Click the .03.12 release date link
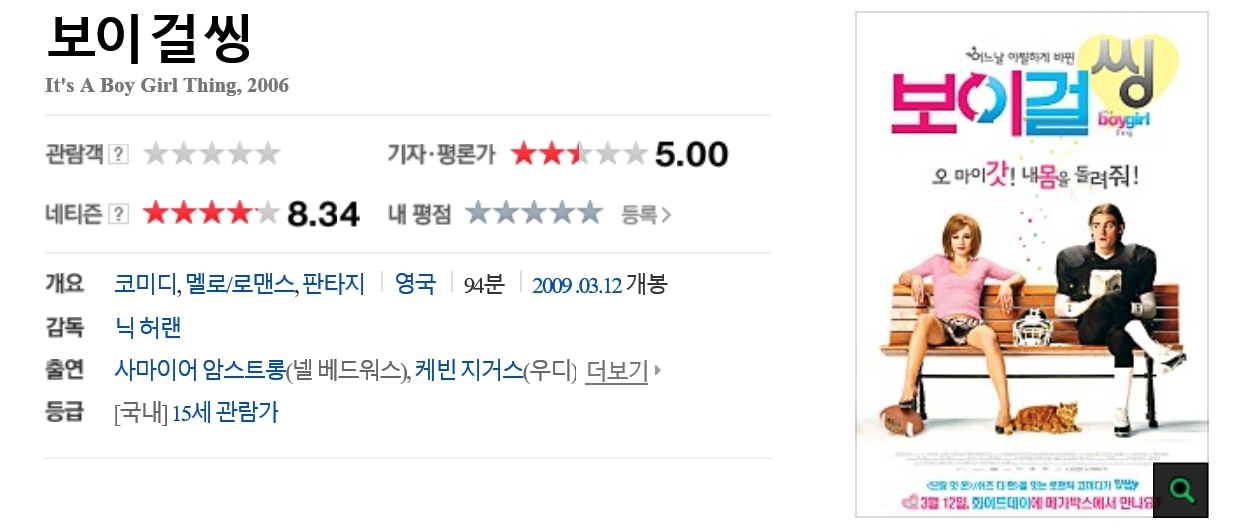1239x527 pixels. tap(600, 285)
